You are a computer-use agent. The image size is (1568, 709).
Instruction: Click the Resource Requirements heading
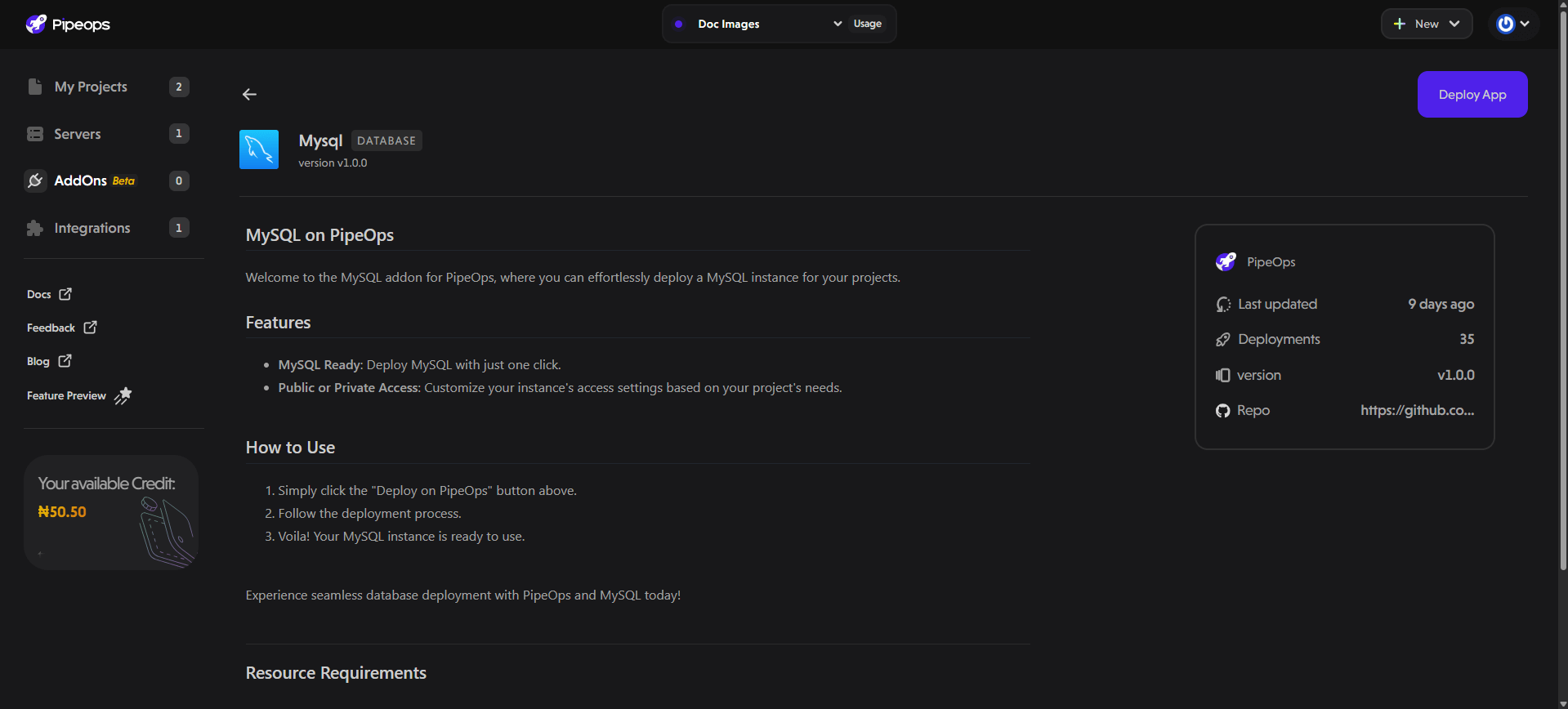pyautogui.click(x=336, y=673)
